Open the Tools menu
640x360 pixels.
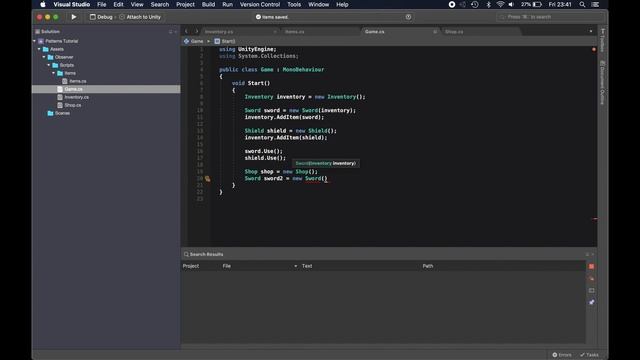[294, 4]
